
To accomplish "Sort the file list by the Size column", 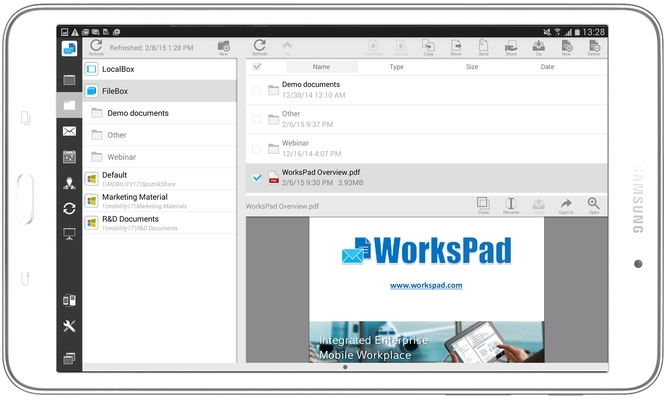I will click(472, 67).
